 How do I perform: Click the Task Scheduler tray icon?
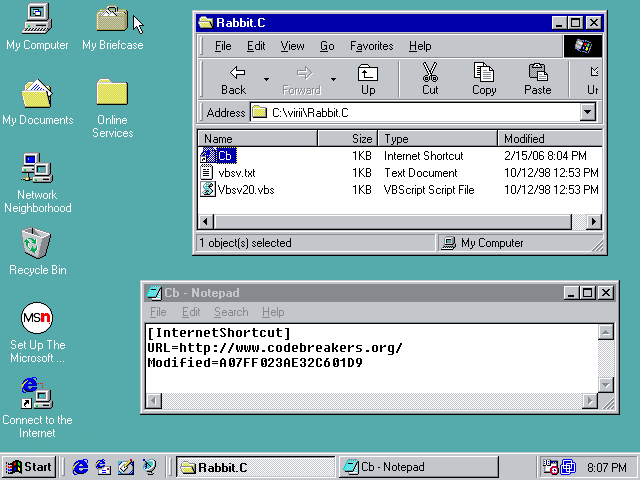coord(549,467)
